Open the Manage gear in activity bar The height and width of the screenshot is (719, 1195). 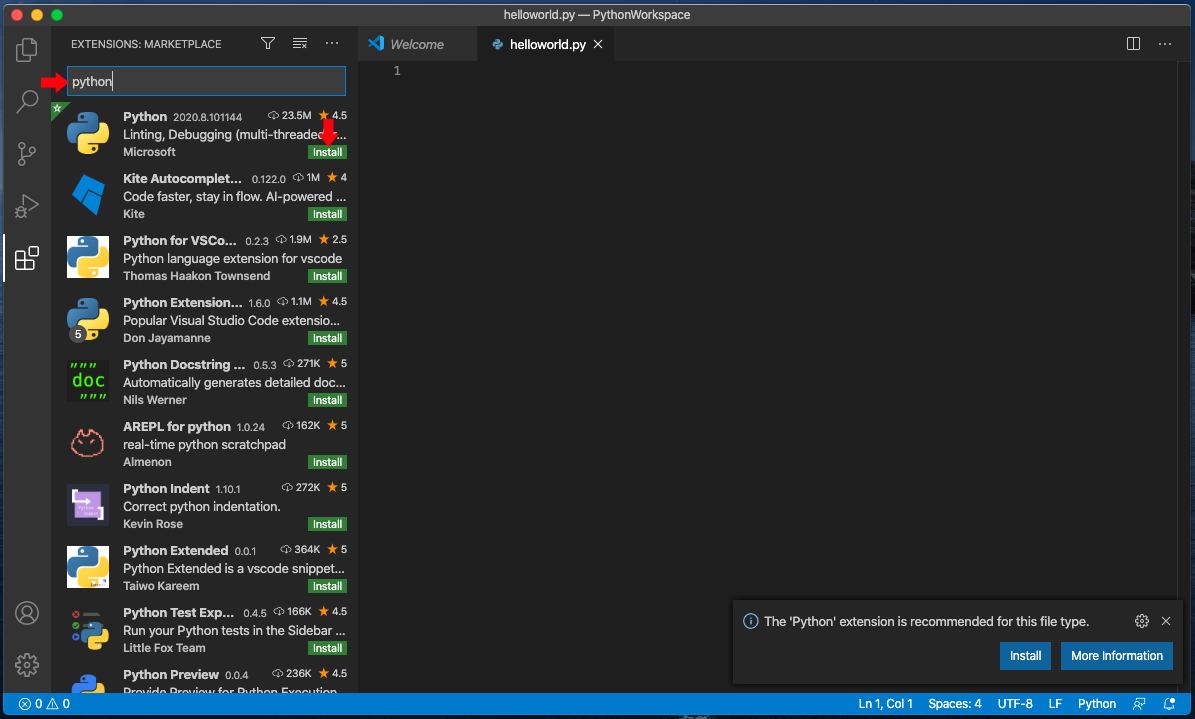coord(27,665)
